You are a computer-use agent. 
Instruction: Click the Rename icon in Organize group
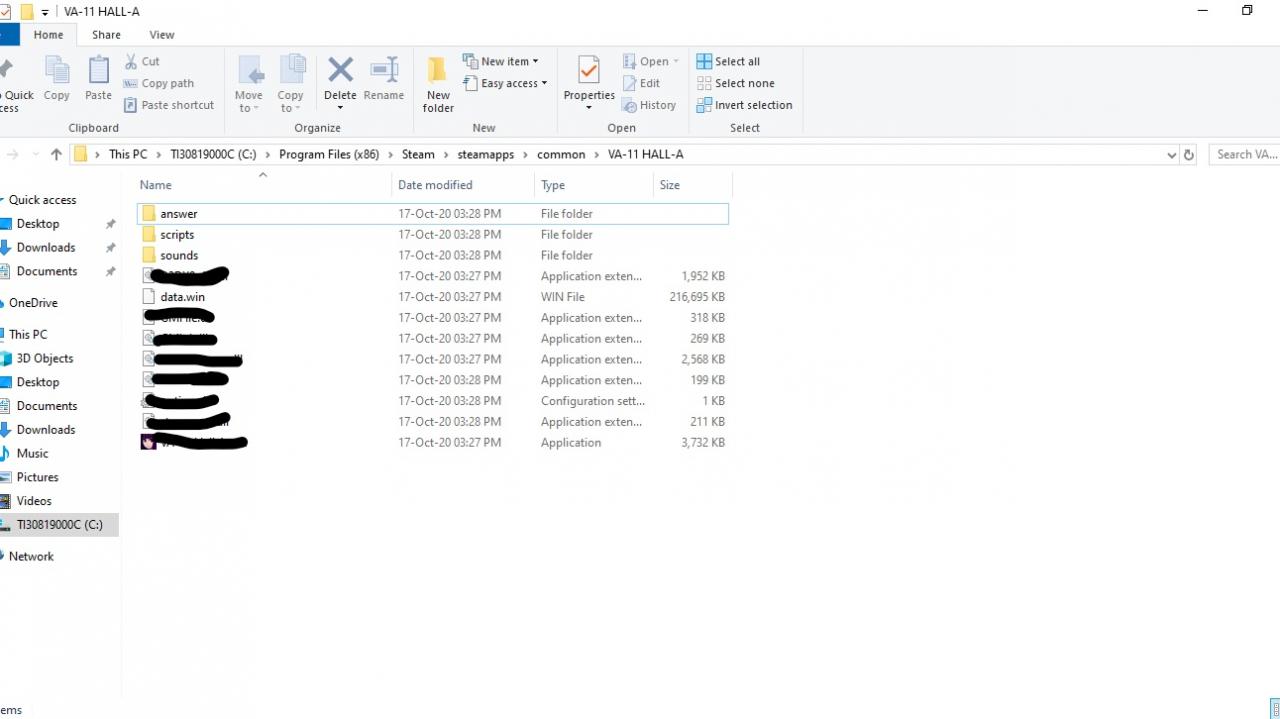click(x=384, y=71)
